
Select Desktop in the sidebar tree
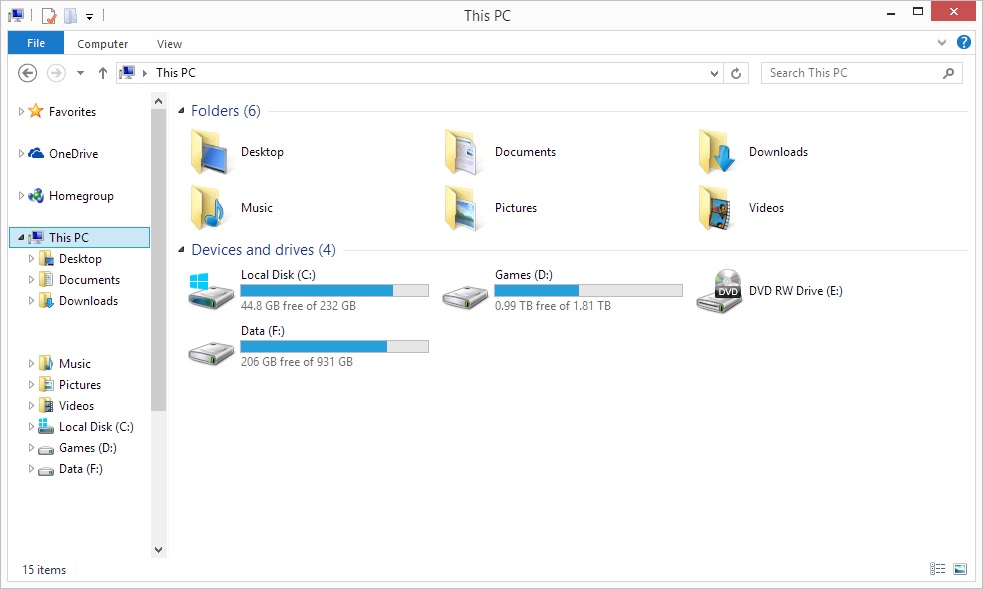coord(80,259)
